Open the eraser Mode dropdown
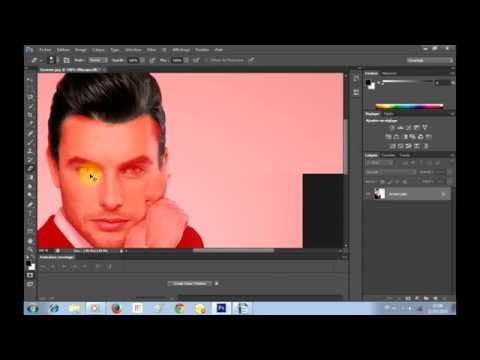 (98, 60)
